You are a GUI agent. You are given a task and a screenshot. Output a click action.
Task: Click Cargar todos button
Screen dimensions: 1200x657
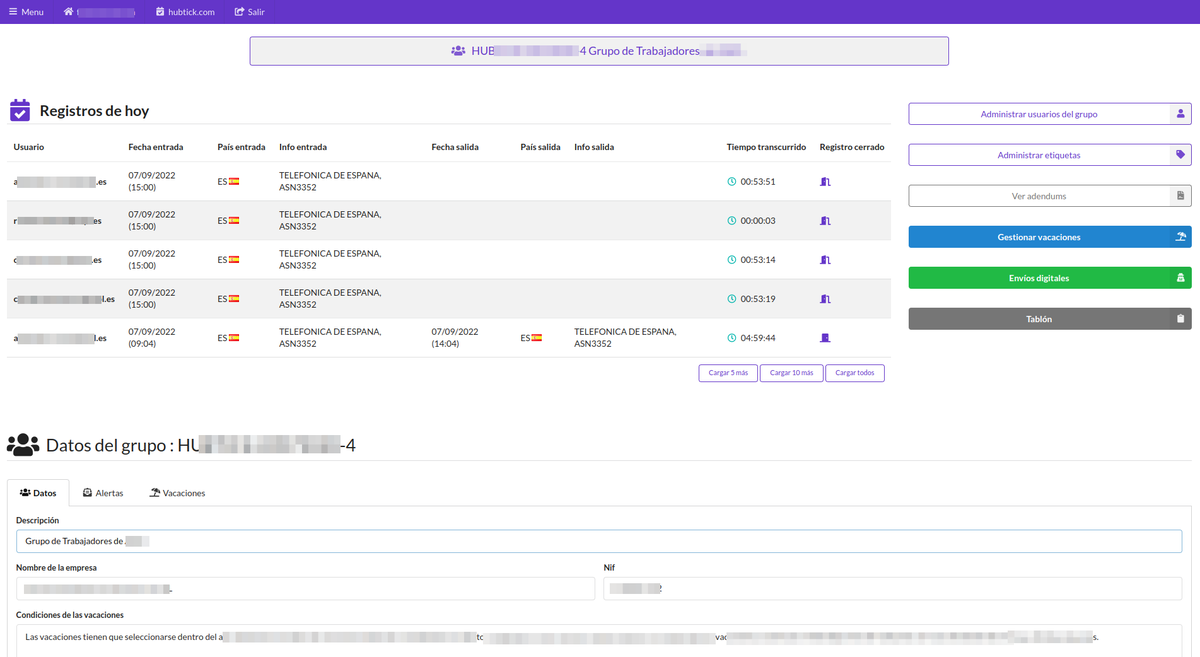coord(855,373)
